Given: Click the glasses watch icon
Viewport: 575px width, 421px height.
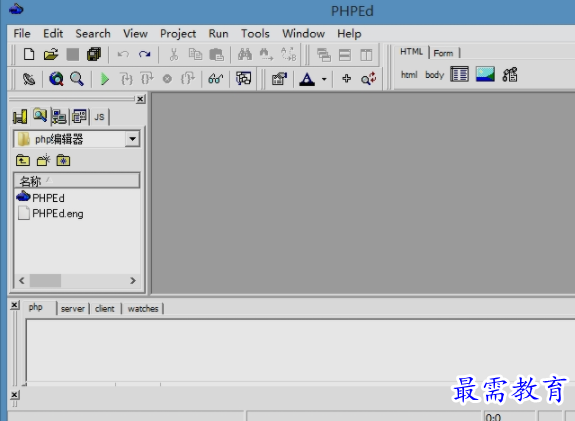Looking at the screenshot, I should tap(216, 79).
